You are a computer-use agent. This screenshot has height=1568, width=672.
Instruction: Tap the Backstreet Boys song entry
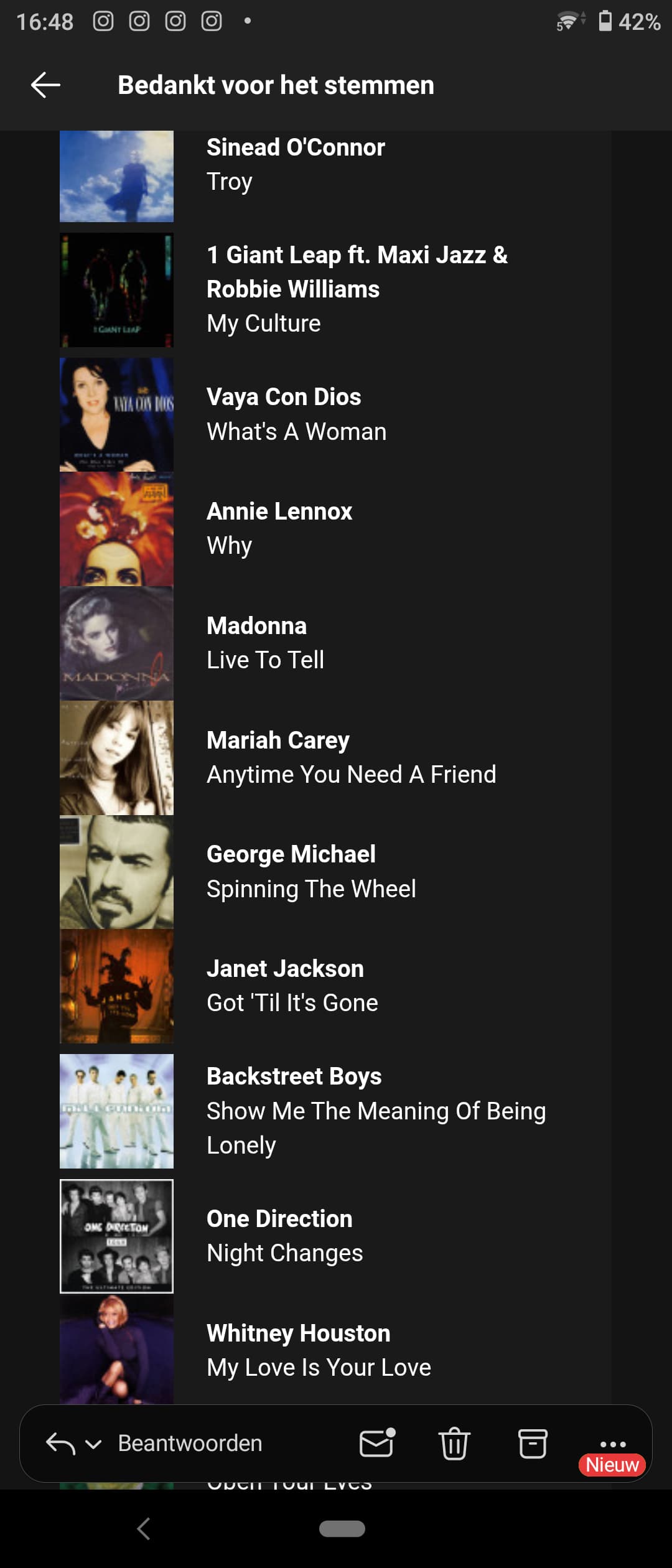(x=376, y=1111)
